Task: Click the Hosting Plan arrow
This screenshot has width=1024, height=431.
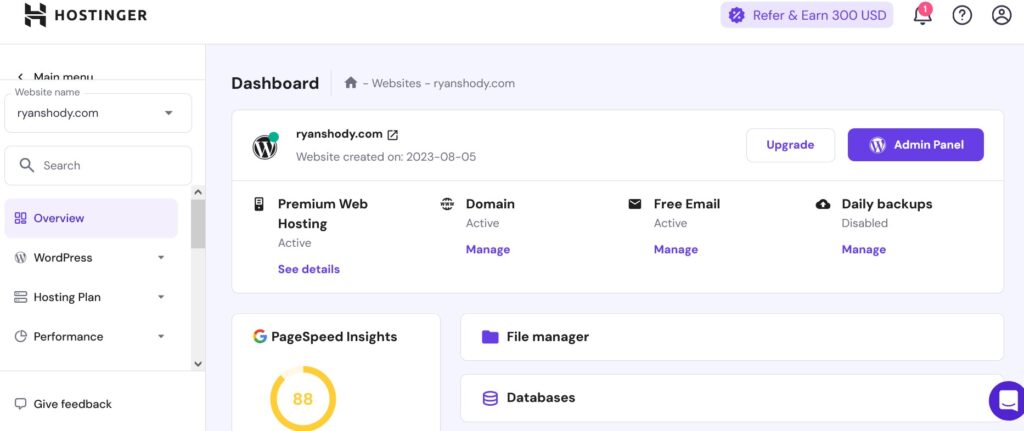Action: coord(161,297)
